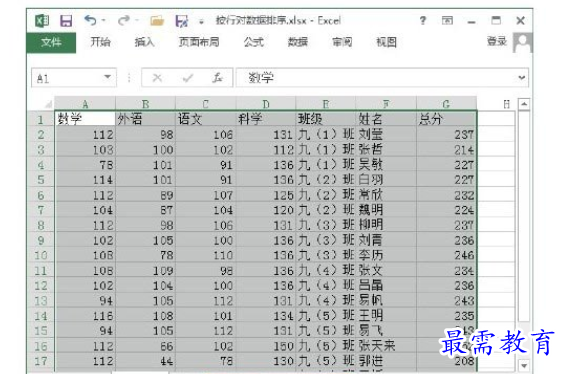Screen dimensions: 563x374
Task: Expand the Name Box dropdown
Action: pyautogui.click(x=107, y=77)
